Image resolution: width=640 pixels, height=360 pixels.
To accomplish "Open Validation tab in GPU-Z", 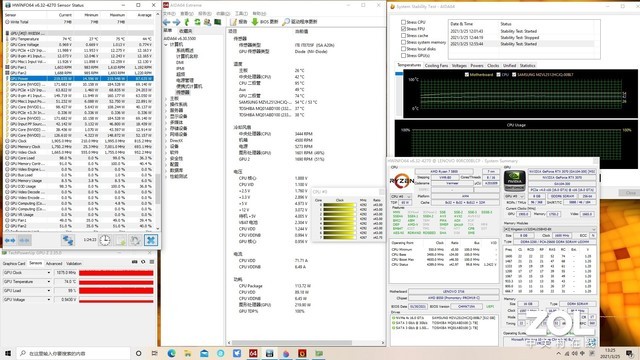I will pos(74,264).
